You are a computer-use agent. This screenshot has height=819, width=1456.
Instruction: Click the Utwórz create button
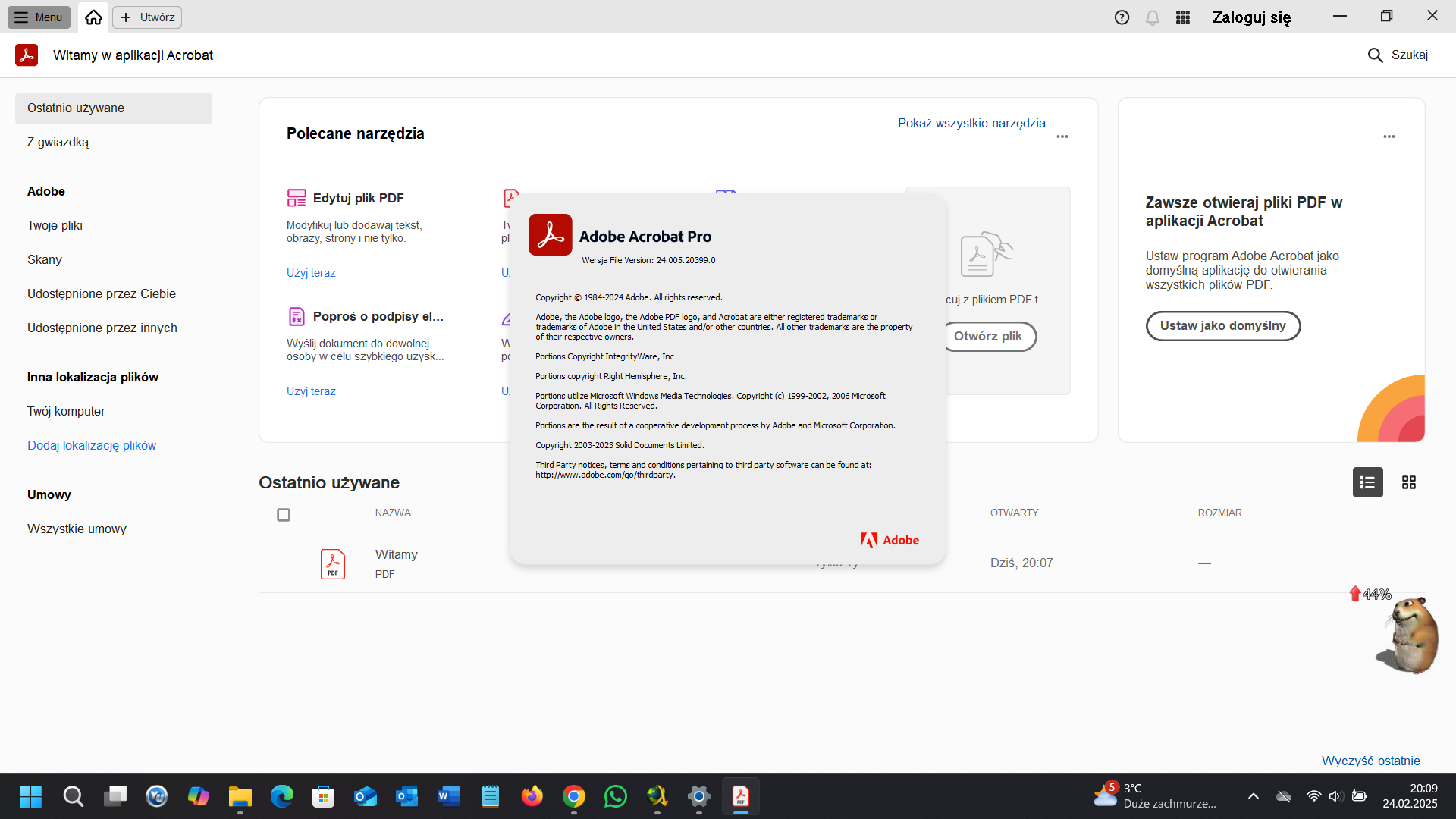pos(147,17)
